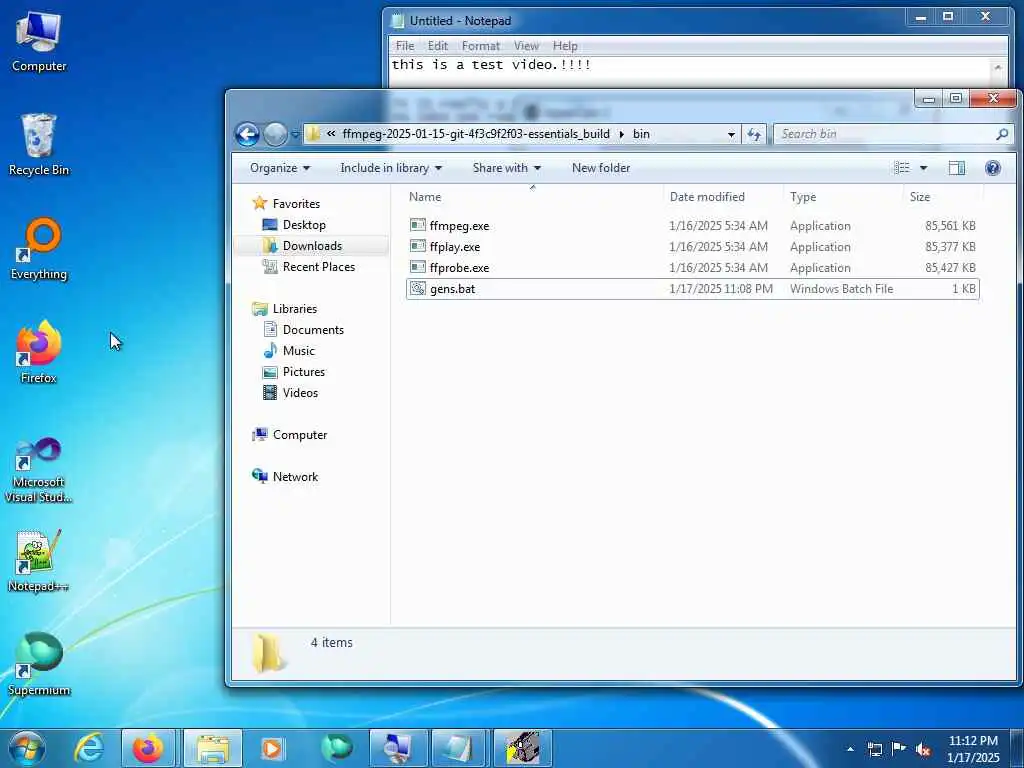Expand the address bar history dropdown

point(731,135)
